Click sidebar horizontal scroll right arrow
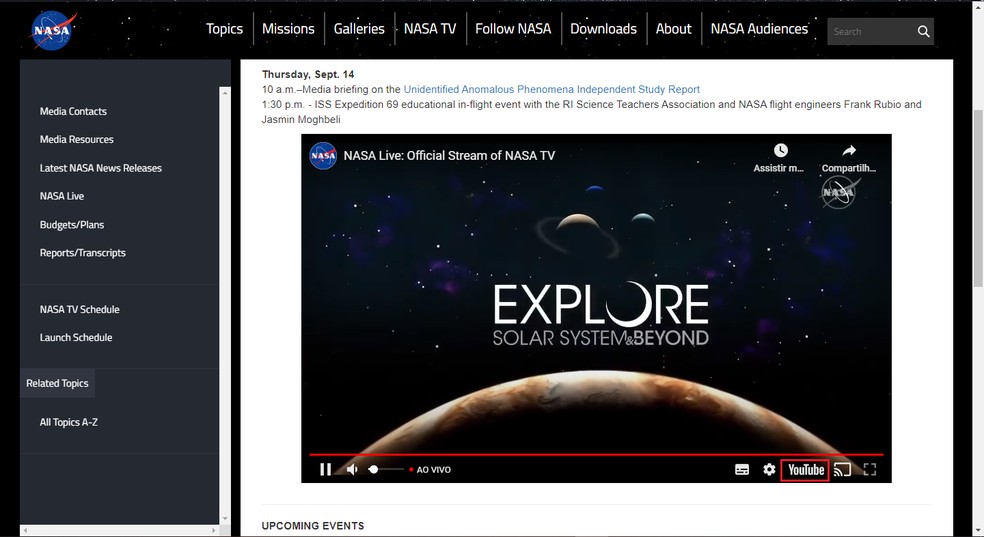The height and width of the screenshot is (537, 984). (214, 531)
